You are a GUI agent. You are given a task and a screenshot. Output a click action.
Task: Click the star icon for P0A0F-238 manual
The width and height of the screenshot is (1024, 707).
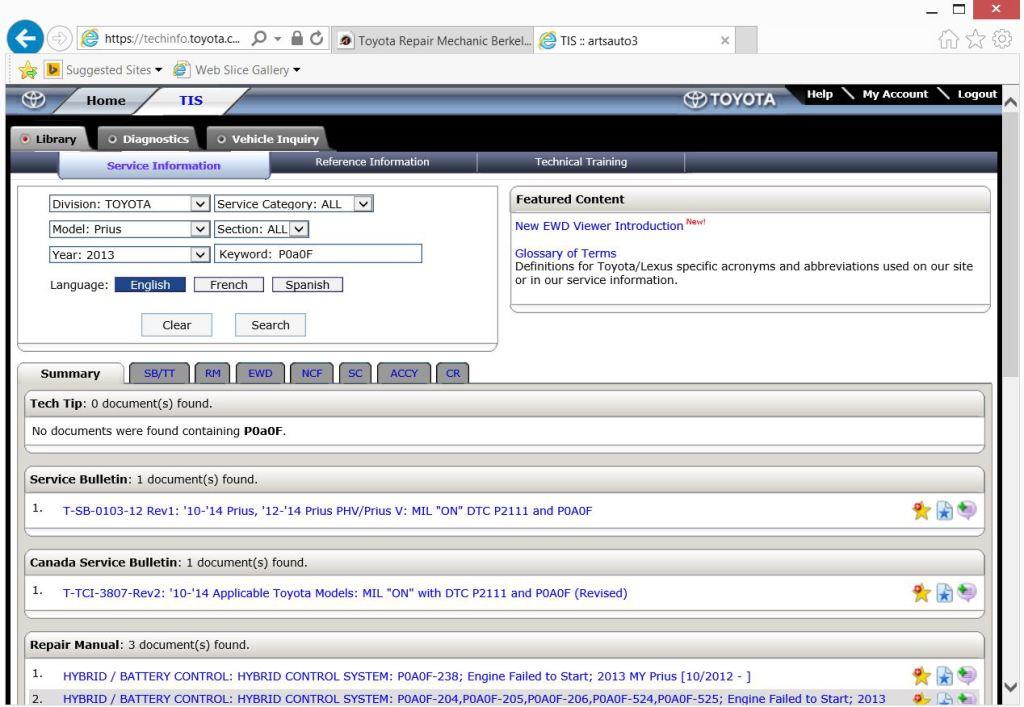[921, 676]
